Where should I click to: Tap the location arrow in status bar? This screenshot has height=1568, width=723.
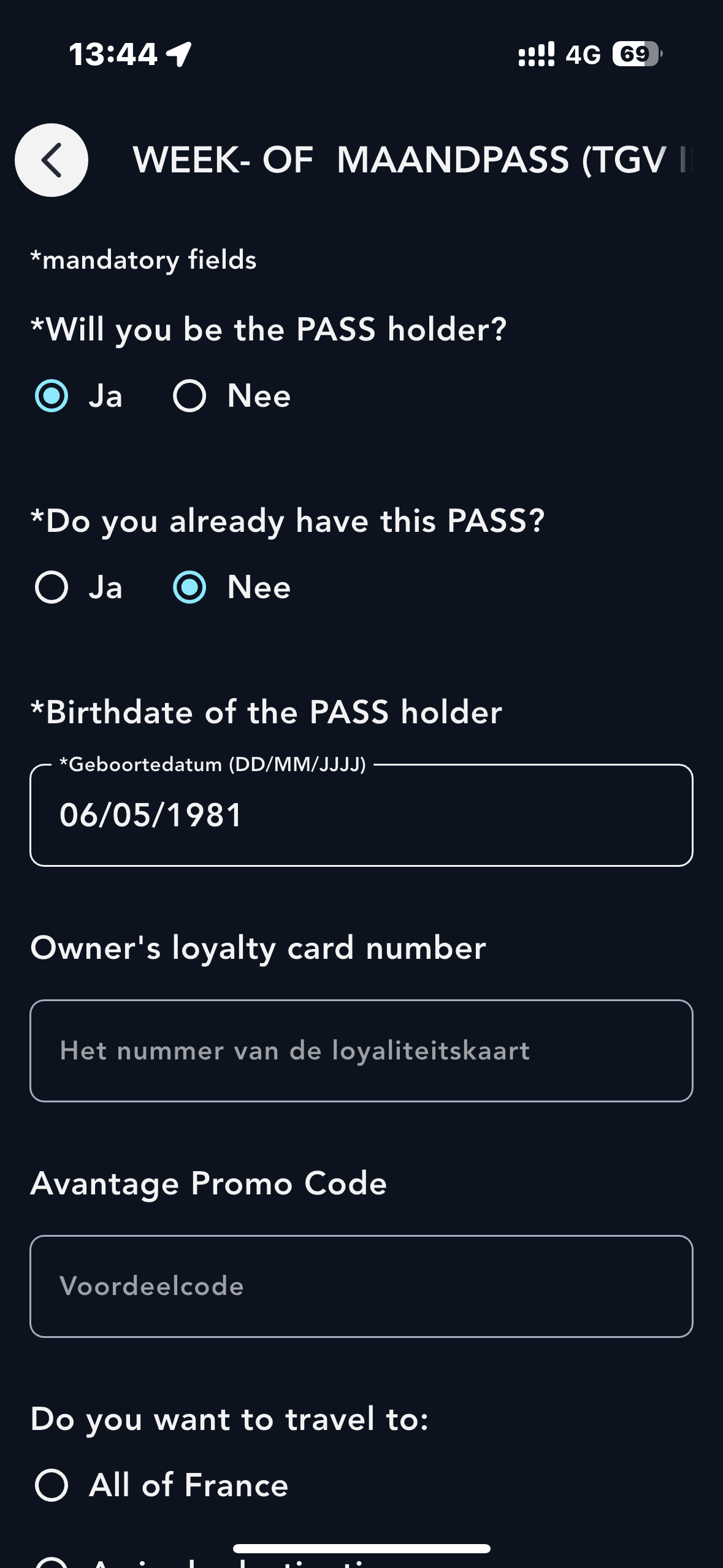click(x=180, y=54)
